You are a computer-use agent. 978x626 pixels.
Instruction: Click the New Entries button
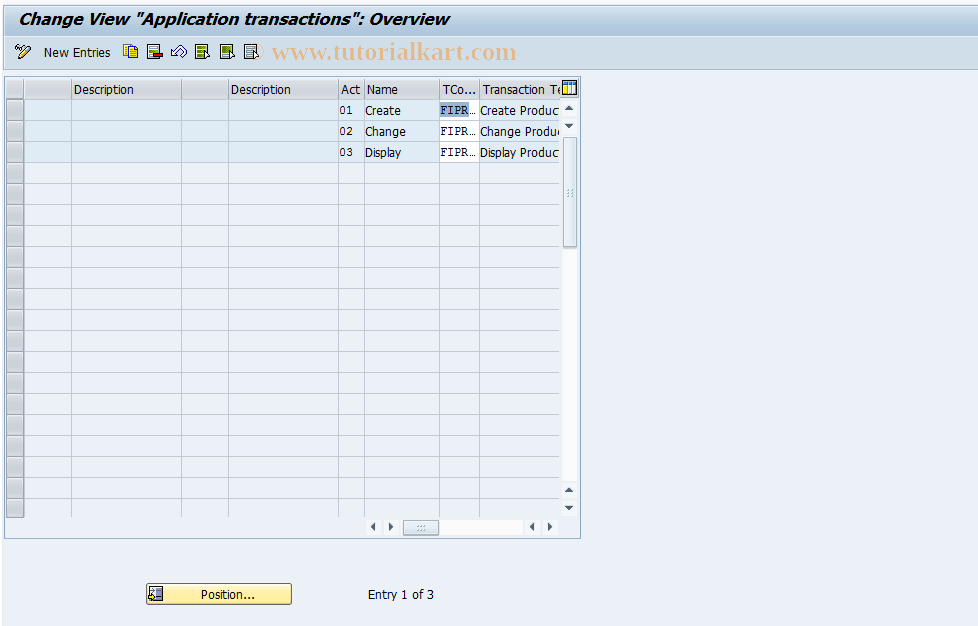[76, 51]
